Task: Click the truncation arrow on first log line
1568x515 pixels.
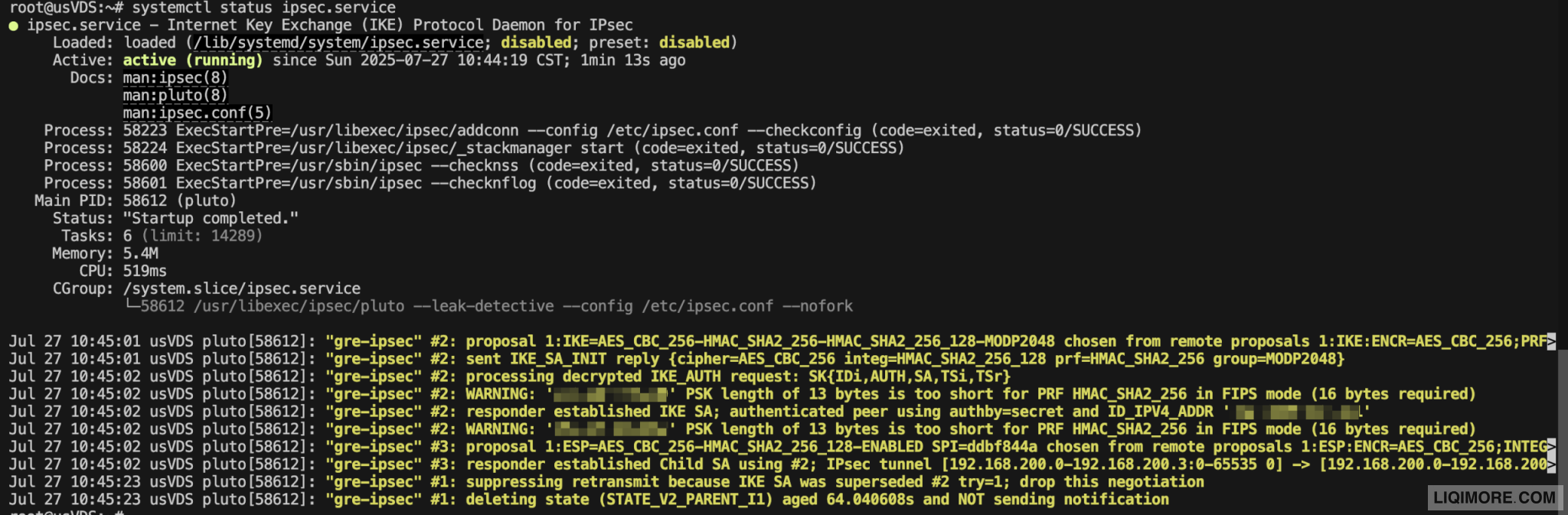Action: pyautogui.click(x=1551, y=341)
